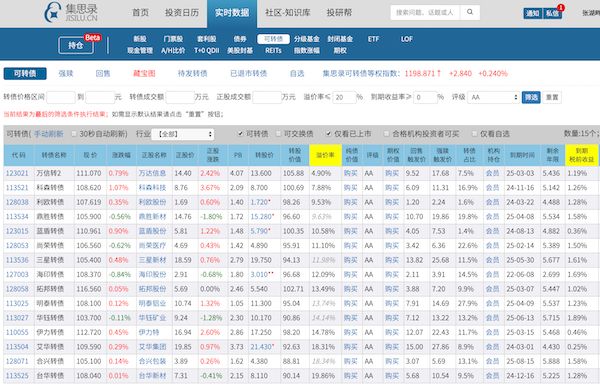Open T+0 QDII in the sub-navigation
600x388 pixels.
207,51
